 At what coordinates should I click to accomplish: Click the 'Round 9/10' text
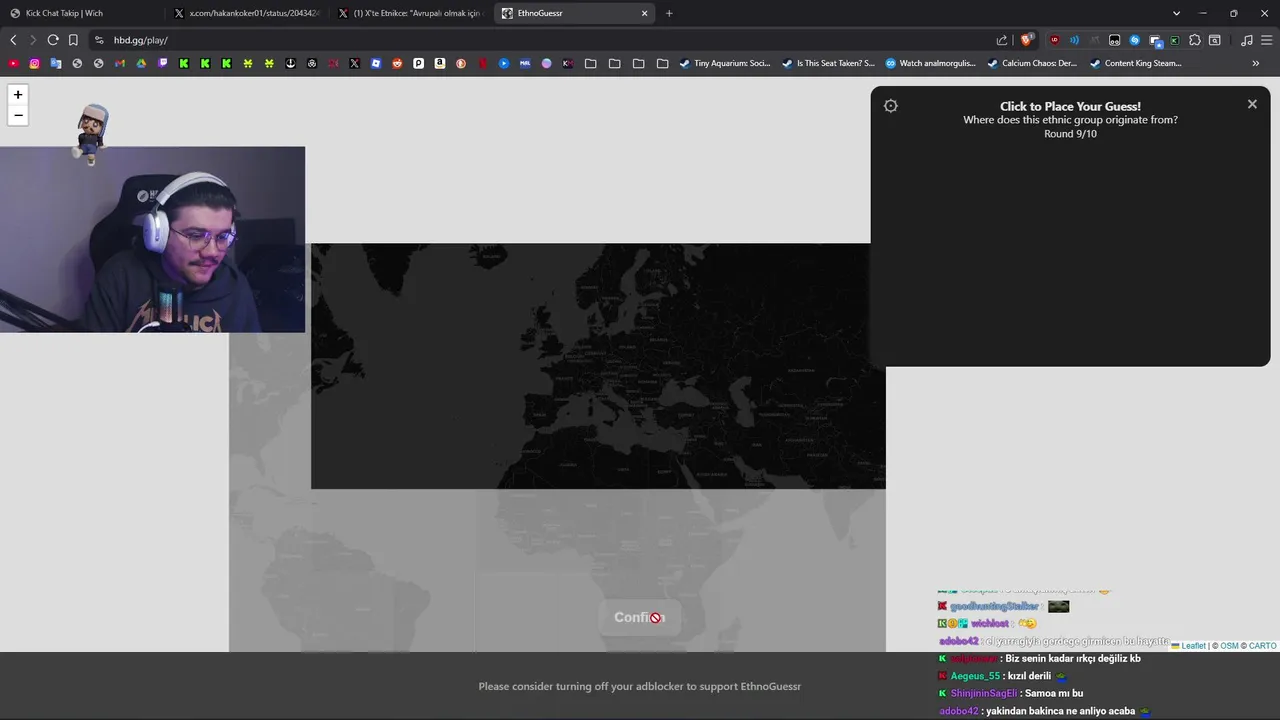tap(1070, 134)
